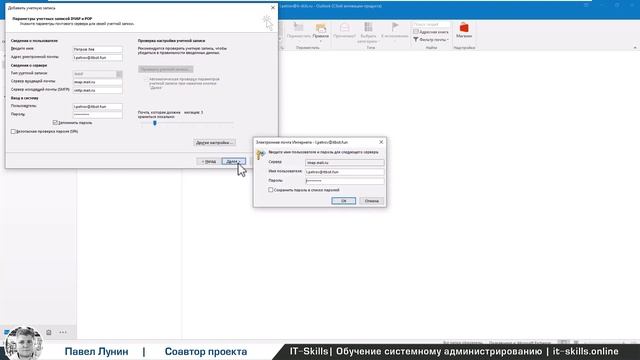
Task: Click the Your Name input field
Action: coord(98,49)
